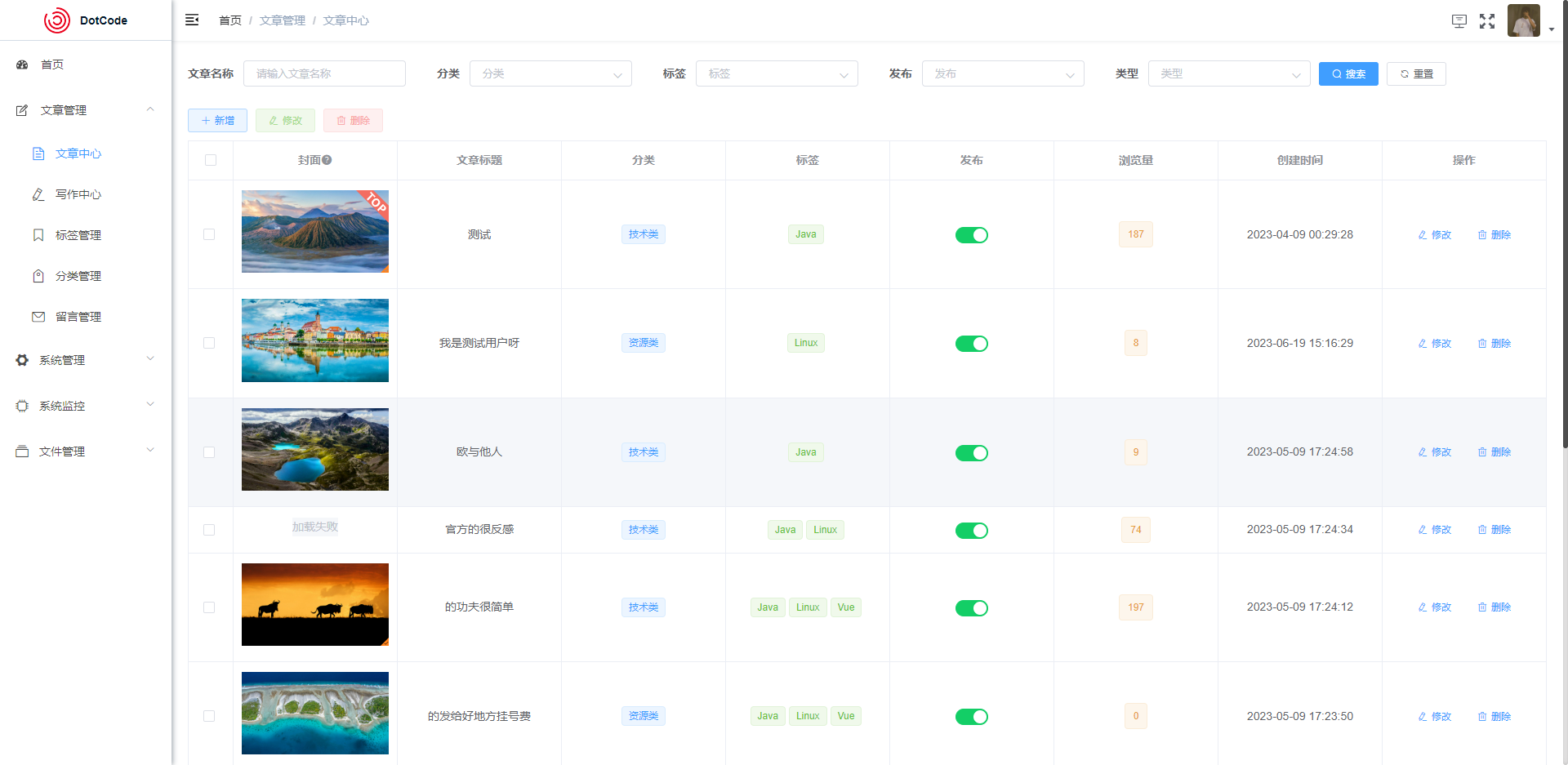
Task: Click the blue 搜索 button
Action: (1347, 73)
